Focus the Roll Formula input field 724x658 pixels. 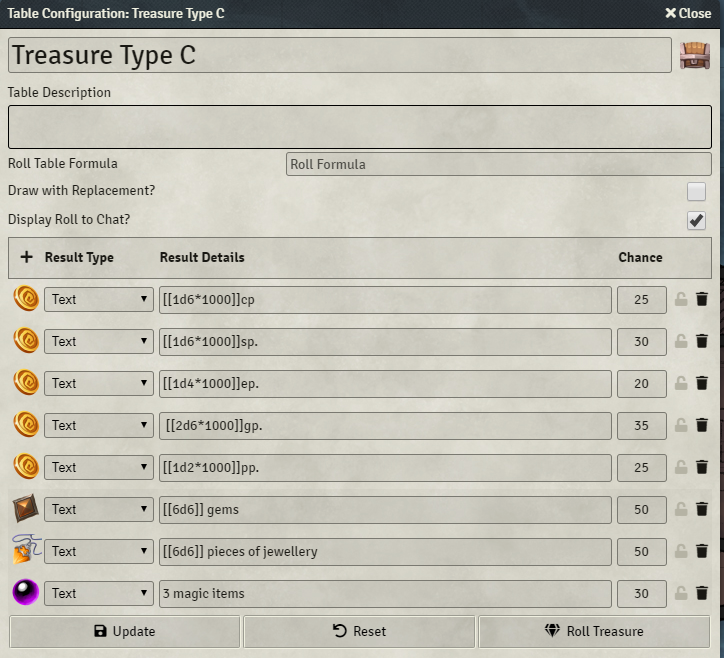498,164
